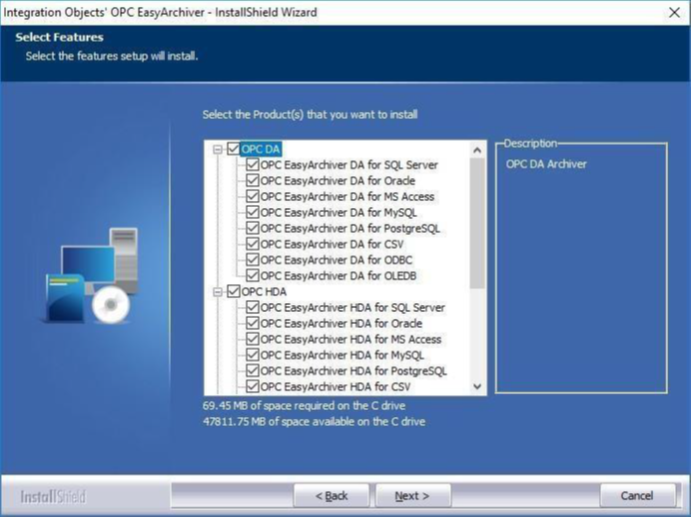The height and width of the screenshot is (518, 691).
Task: Select 'OPC EasyArchiver DA for MS Access' label
Action: click(347, 197)
